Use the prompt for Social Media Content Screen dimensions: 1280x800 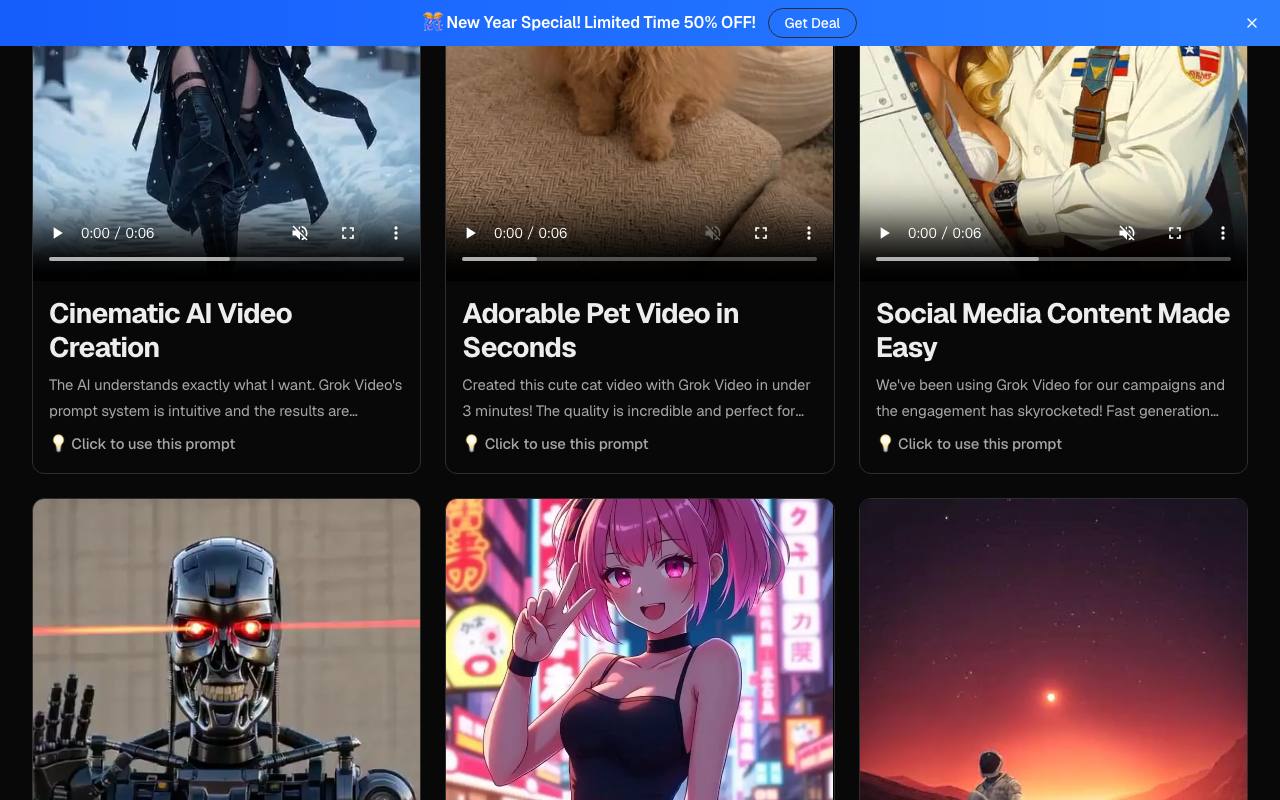pyautogui.click(x=970, y=444)
